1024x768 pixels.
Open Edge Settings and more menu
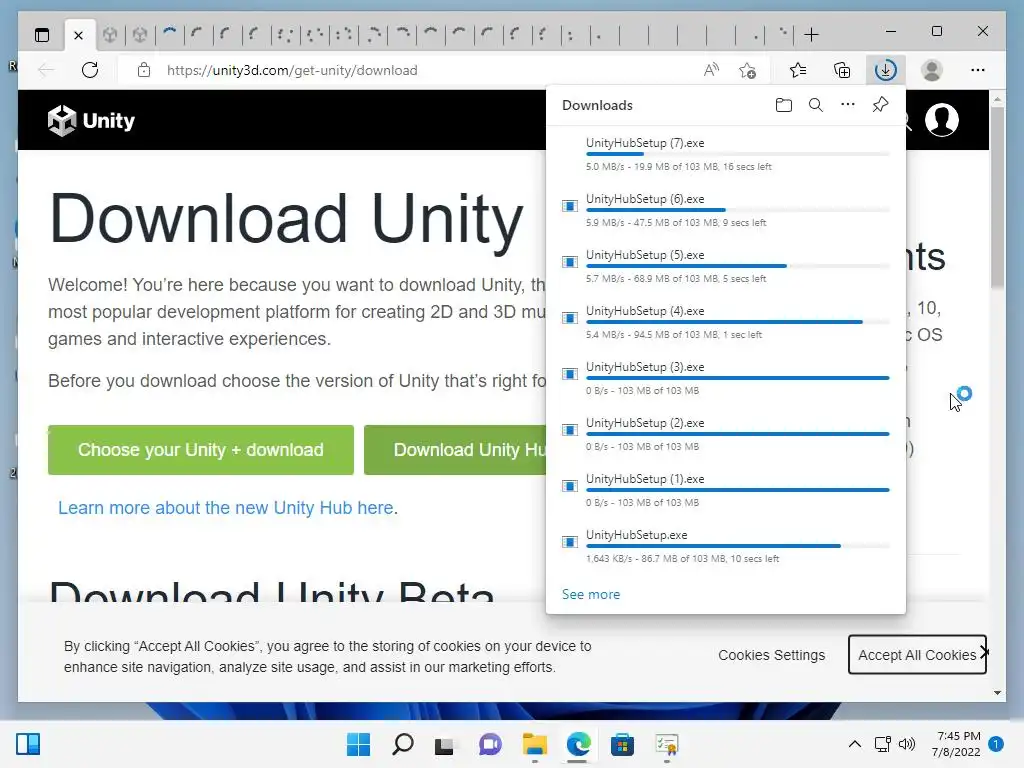click(x=978, y=70)
